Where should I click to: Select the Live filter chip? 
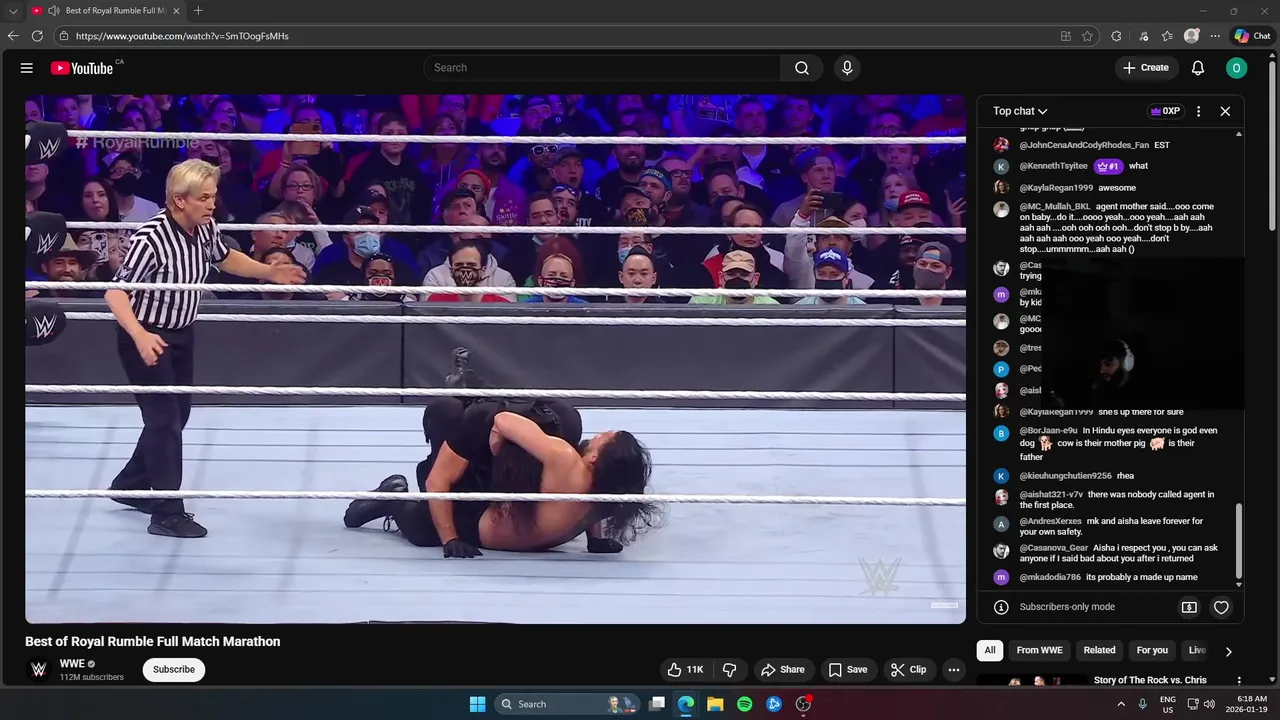[x=1196, y=650]
